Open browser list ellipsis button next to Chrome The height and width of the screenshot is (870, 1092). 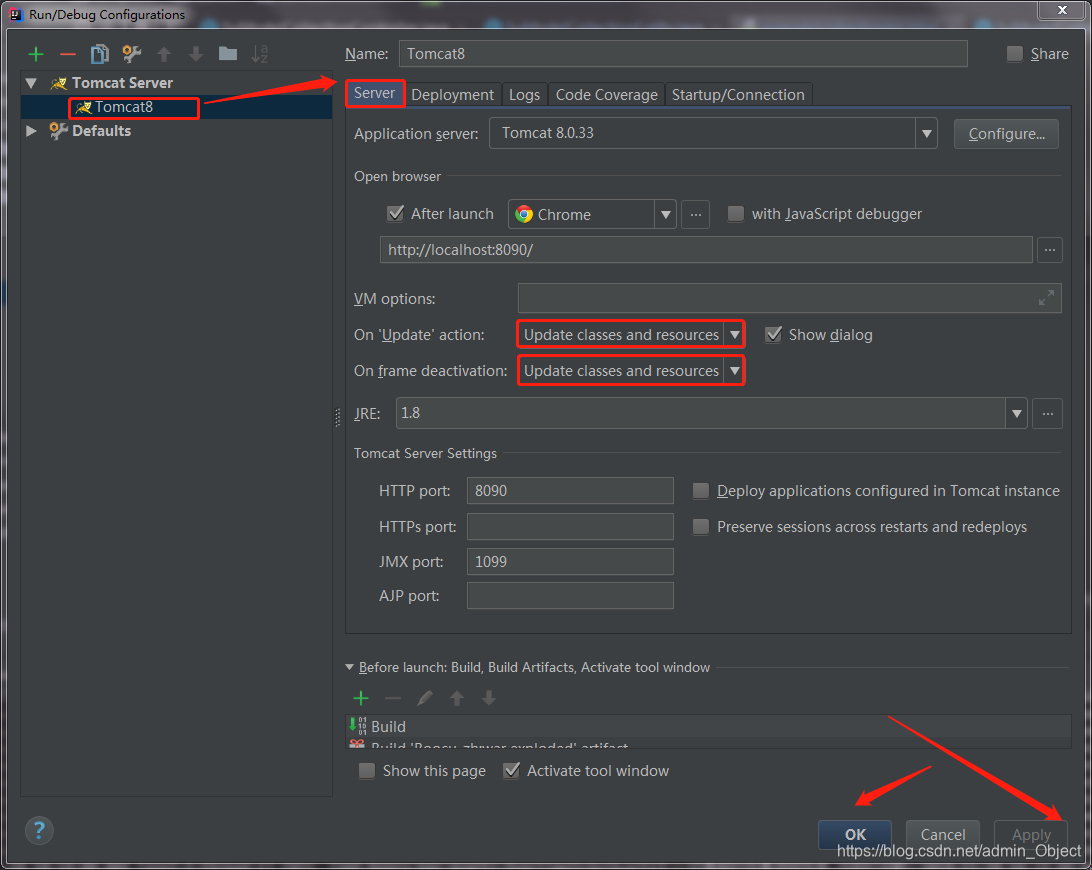695,215
